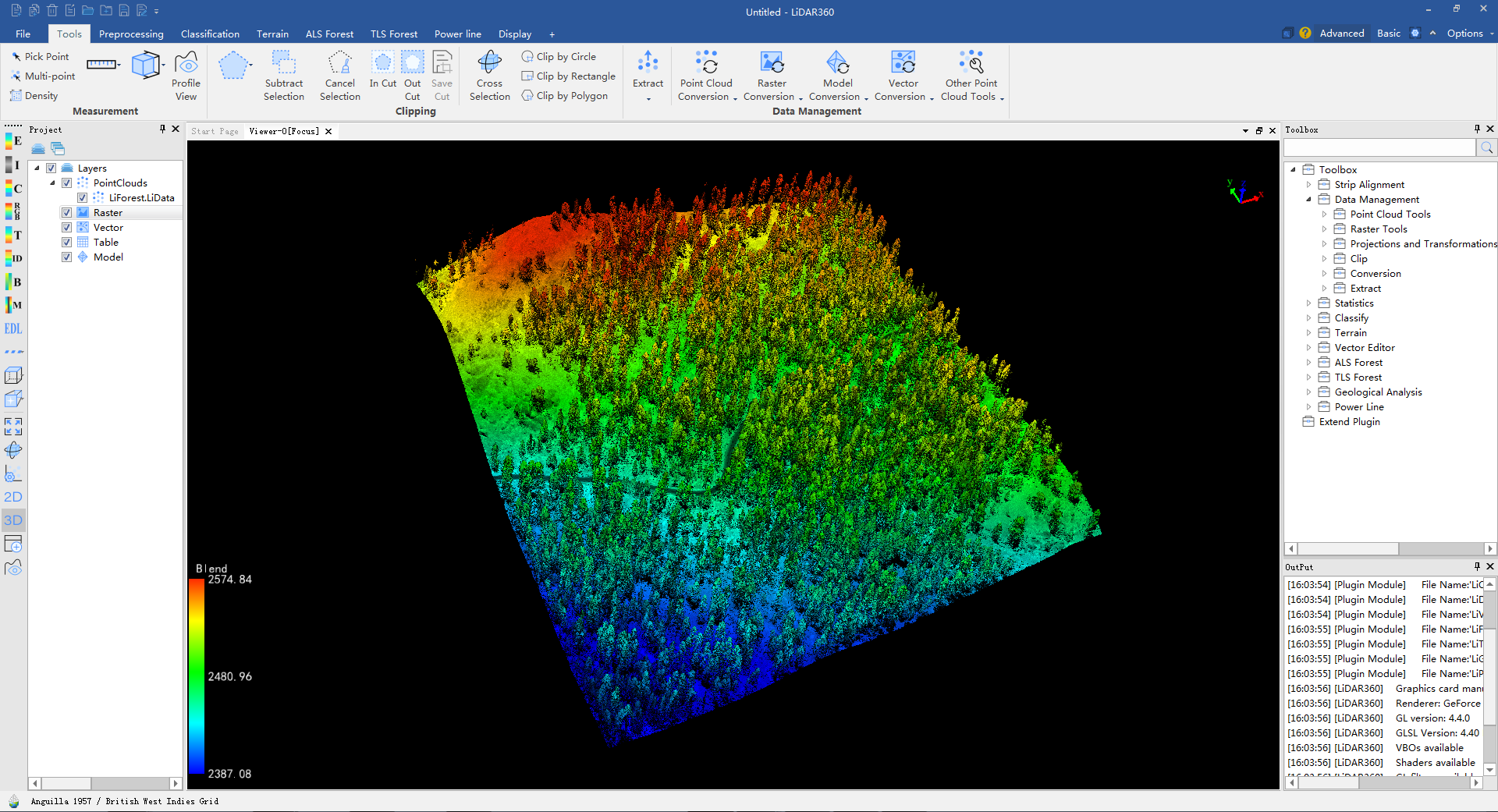Display by intensity using the I icon
Screen dimensions: 1498x812
pyautogui.click(x=13, y=165)
